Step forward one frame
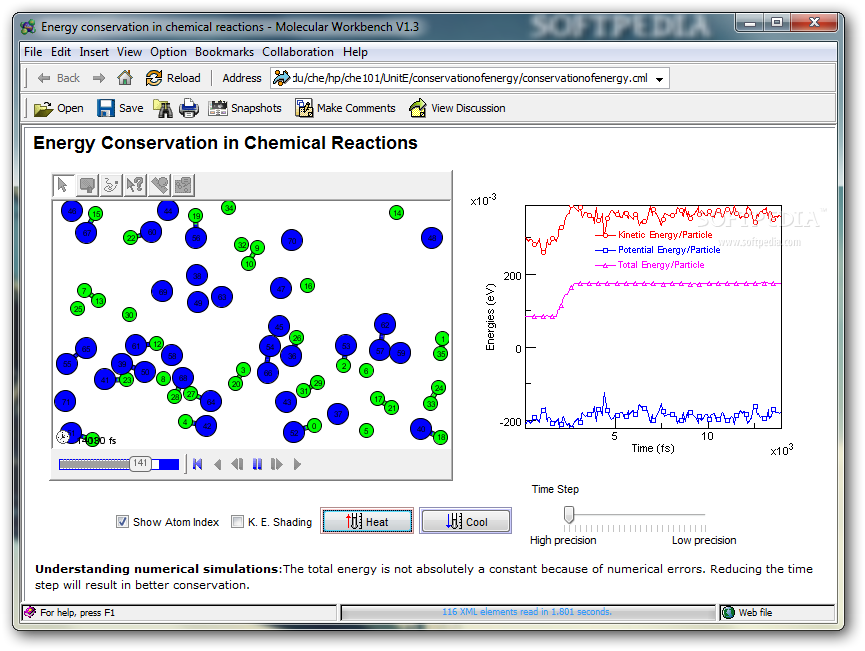Screen dimensions: 865x651 (276, 465)
